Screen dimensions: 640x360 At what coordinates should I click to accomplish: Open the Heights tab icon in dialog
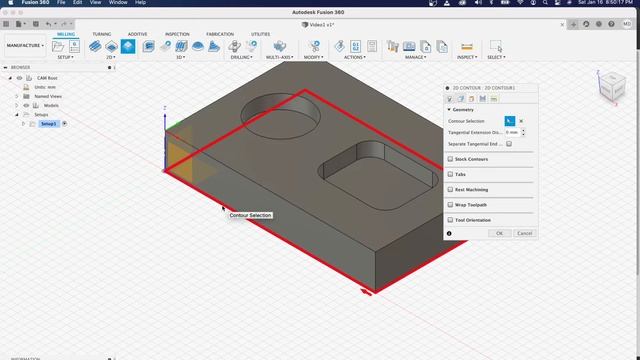[x=472, y=99]
